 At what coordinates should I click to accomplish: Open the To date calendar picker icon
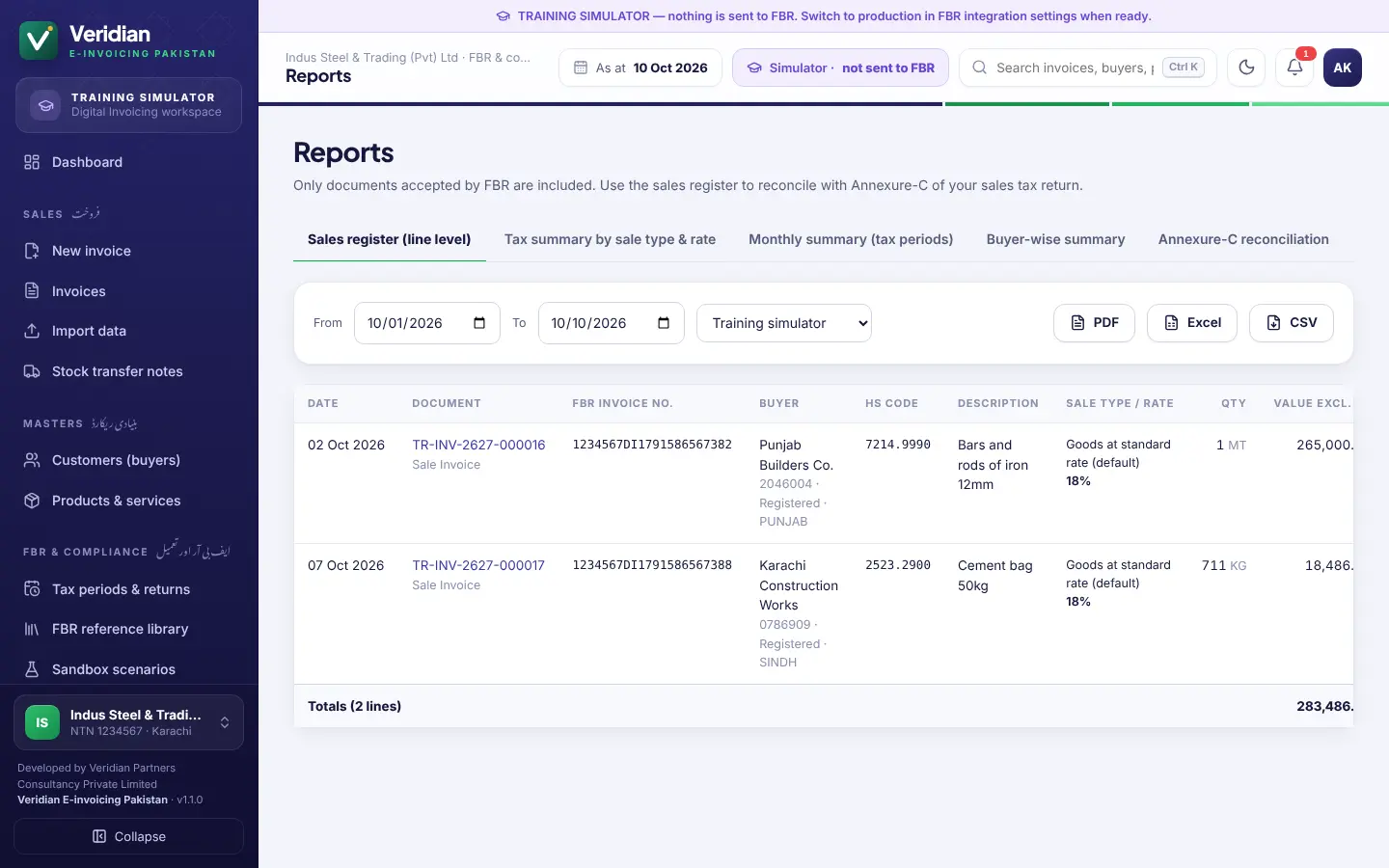(x=664, y=323)
